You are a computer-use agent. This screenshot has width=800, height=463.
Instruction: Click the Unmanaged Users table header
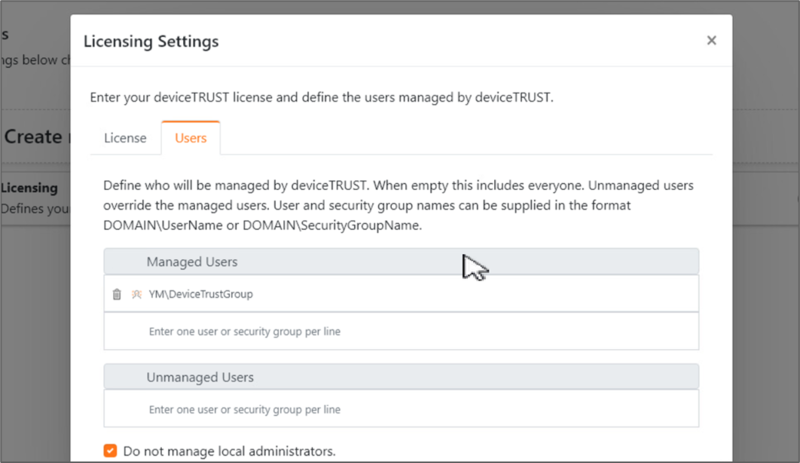401,377
